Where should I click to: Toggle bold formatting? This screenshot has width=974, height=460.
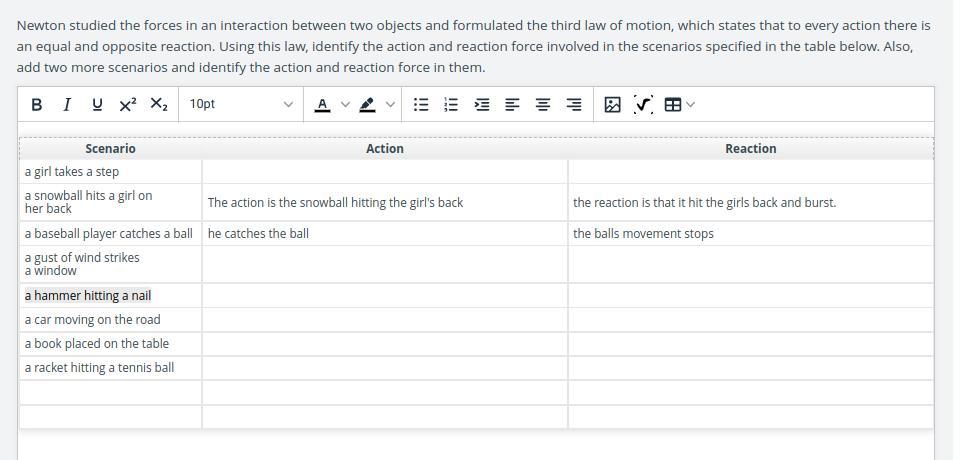point(37,105)
